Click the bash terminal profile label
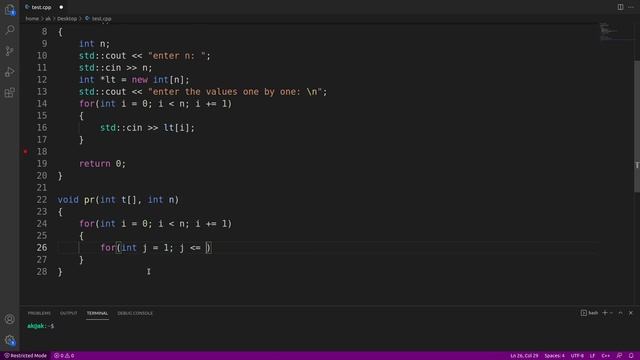The image size is (640, 360). point(589,313)
